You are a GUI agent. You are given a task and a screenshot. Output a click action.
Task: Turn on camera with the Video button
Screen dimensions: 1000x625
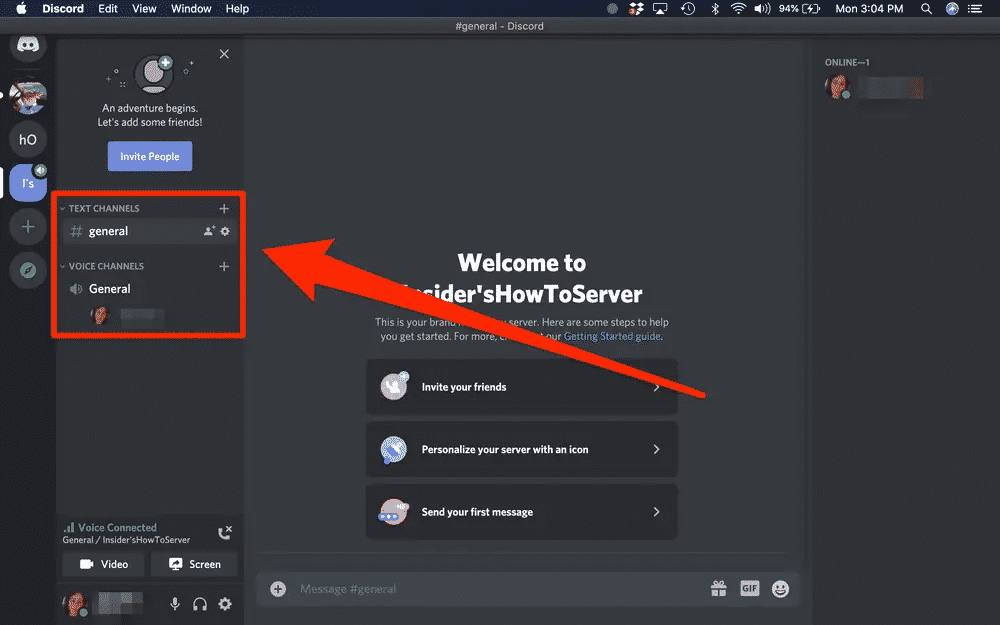(x=102, y=564)
